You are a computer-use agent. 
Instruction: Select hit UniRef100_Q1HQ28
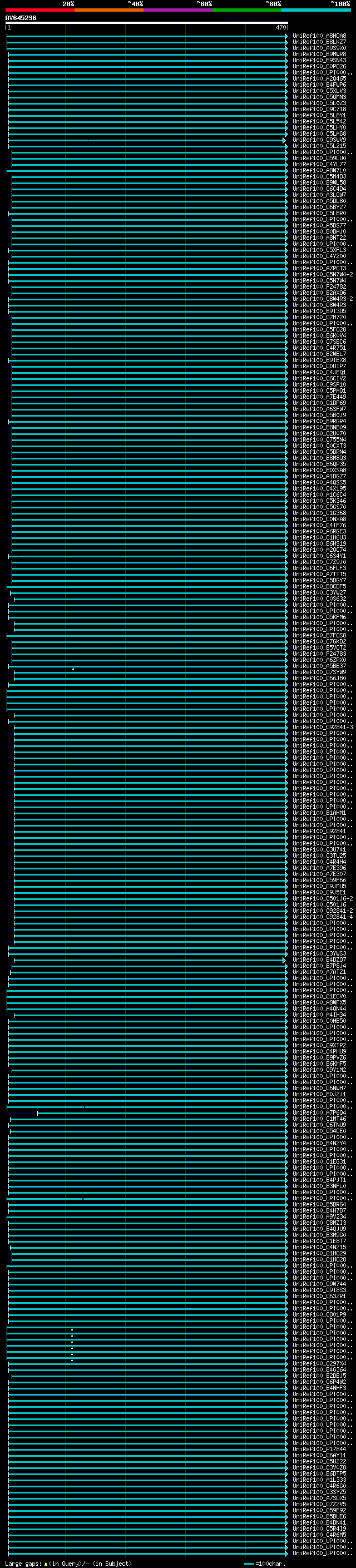319,1259
